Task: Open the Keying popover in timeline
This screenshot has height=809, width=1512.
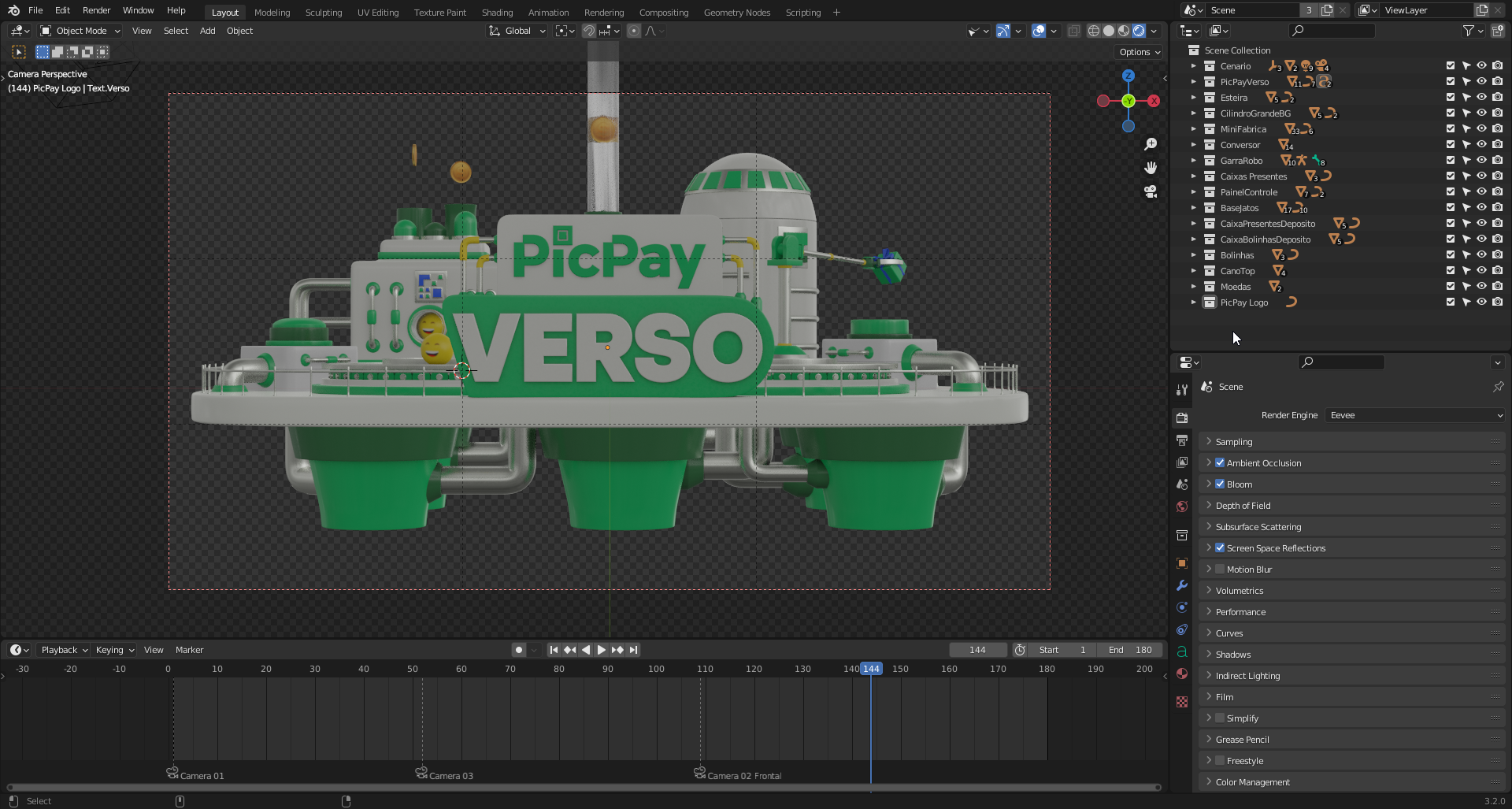Action: 115,650
